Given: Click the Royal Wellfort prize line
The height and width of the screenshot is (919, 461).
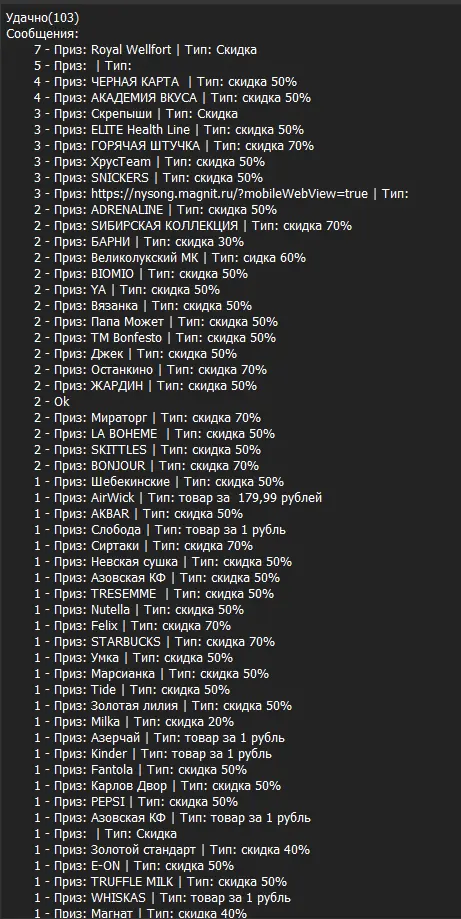Looking at the screenshot, I should [x=145, y=50].
